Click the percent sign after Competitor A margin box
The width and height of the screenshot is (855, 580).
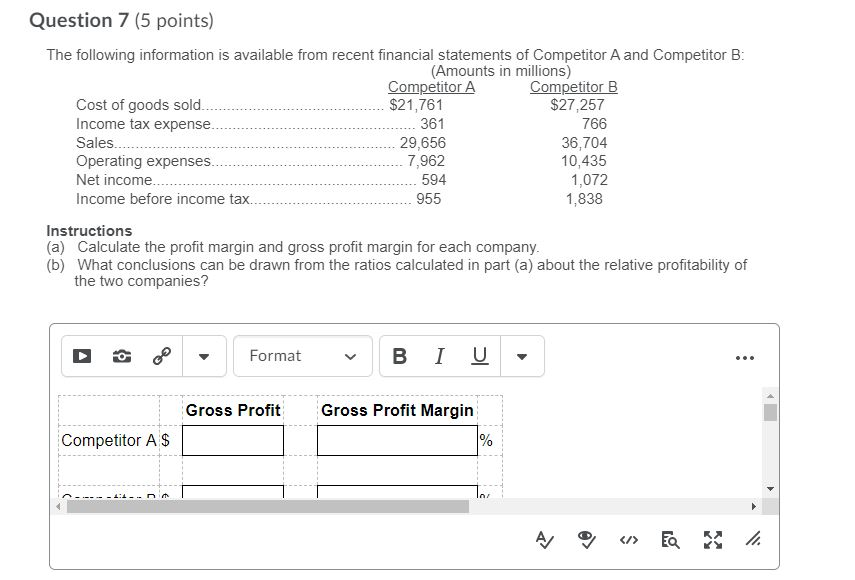click(486, 440)
